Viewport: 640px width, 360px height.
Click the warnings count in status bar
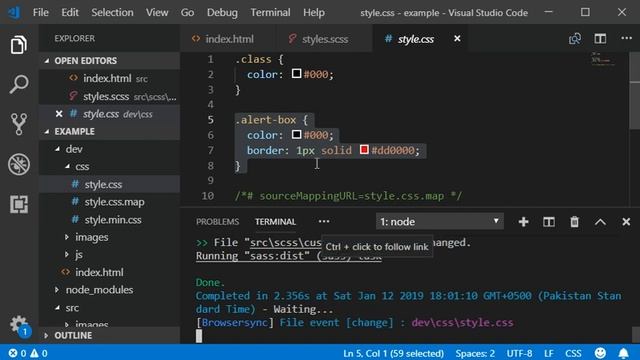39,353
